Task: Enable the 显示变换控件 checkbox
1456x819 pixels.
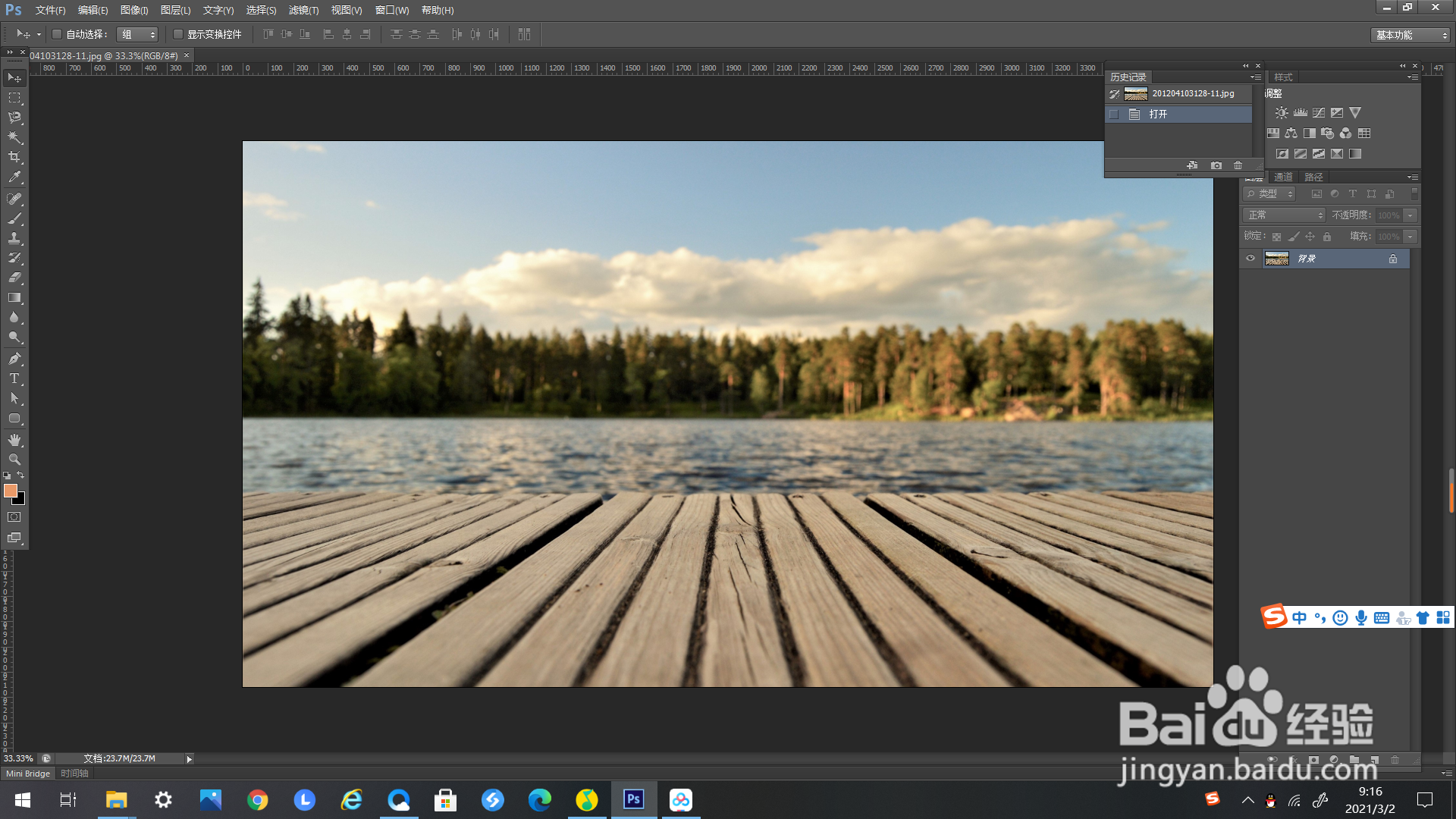Action: [x=178, y=34]
